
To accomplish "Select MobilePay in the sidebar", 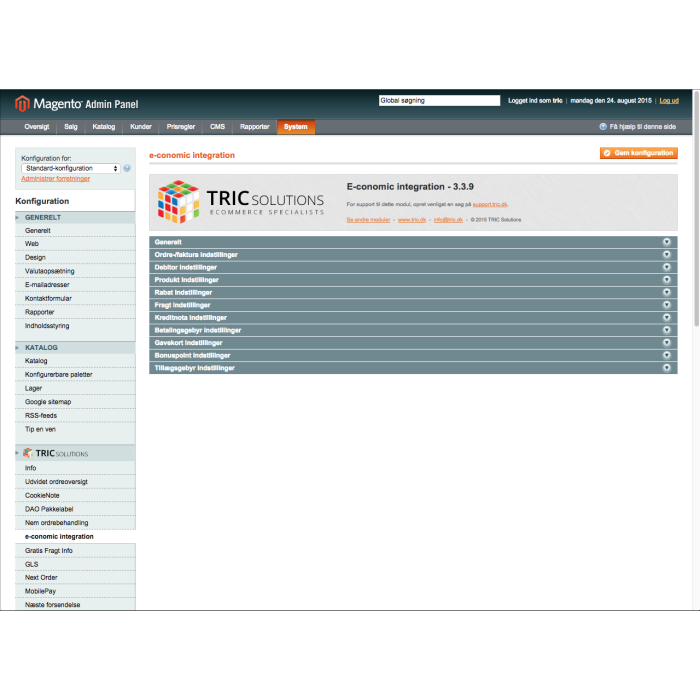I will coord(41,591).
